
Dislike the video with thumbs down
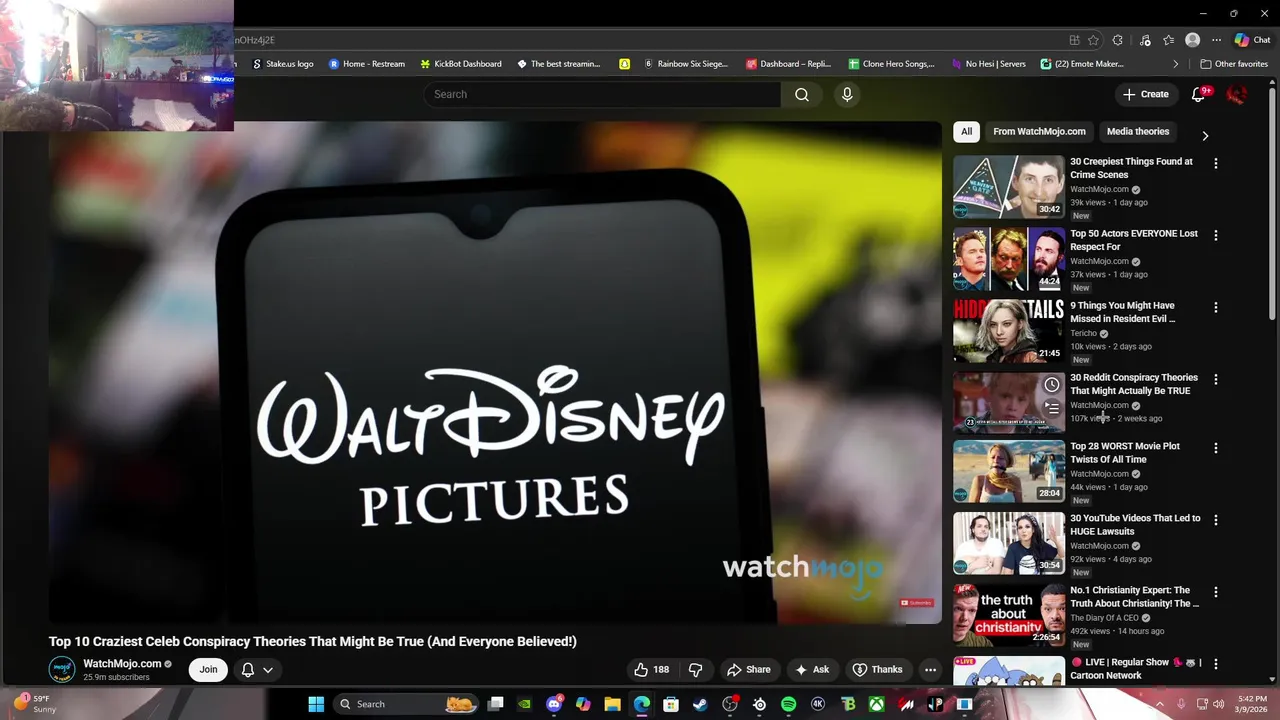click(696, 670)
